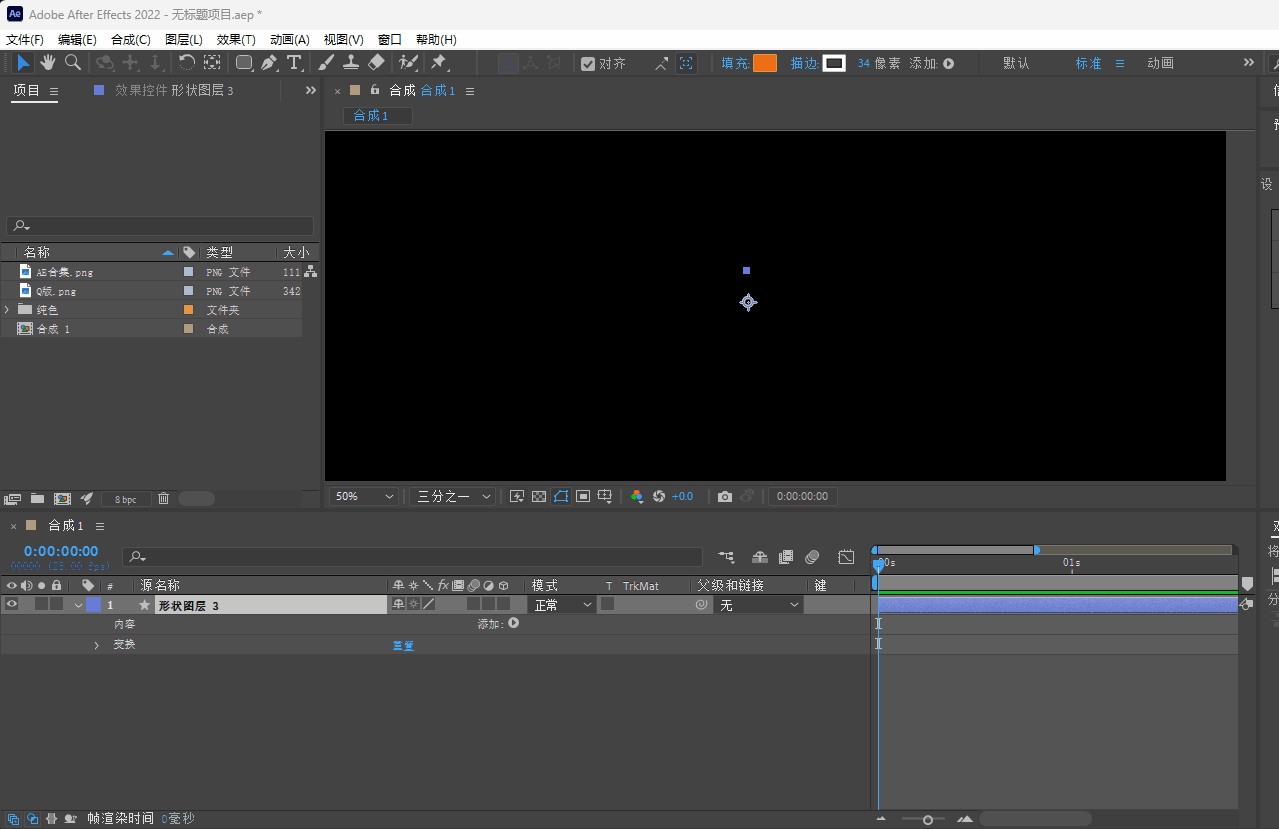Viewport: 1279px width, 829px height.
Task: Open the composition mini-flowchart icon
Action: point(726,557)
